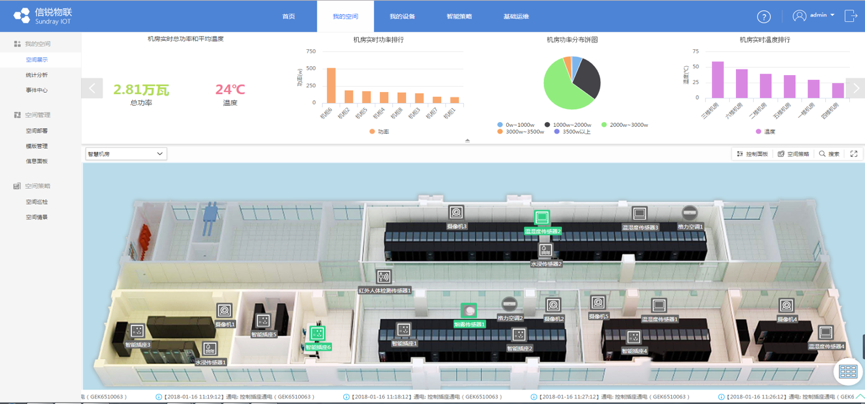This screenshot has height=404, width=865.
Task: Click the logout icon in header
Action: (x=850, y=16)
